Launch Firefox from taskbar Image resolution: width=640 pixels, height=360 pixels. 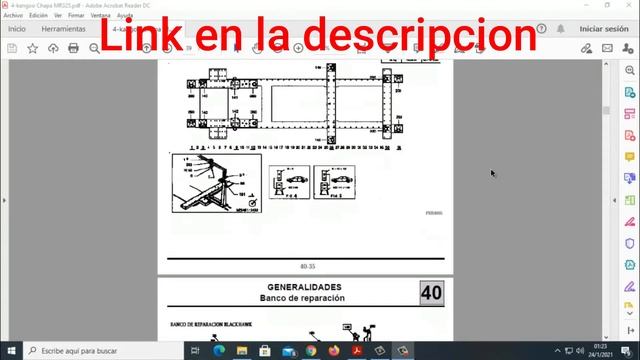[334, 351]
